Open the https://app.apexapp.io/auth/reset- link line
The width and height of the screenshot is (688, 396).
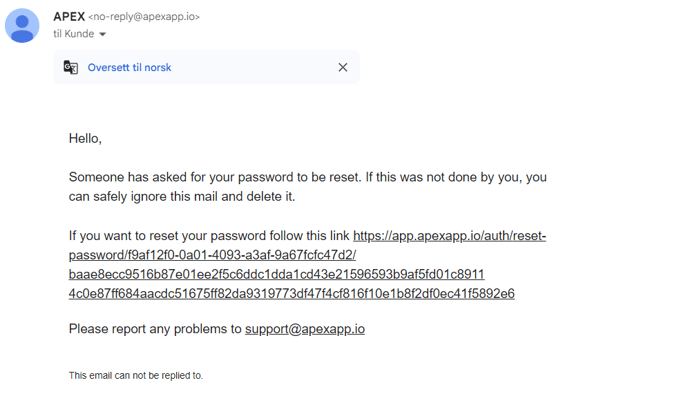pyautogui.click(x=449, y=235)
